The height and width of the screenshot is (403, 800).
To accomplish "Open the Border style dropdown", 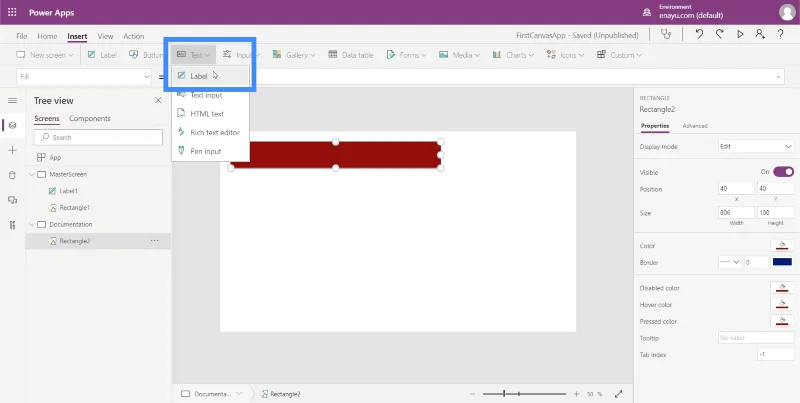I will [730, 262].
